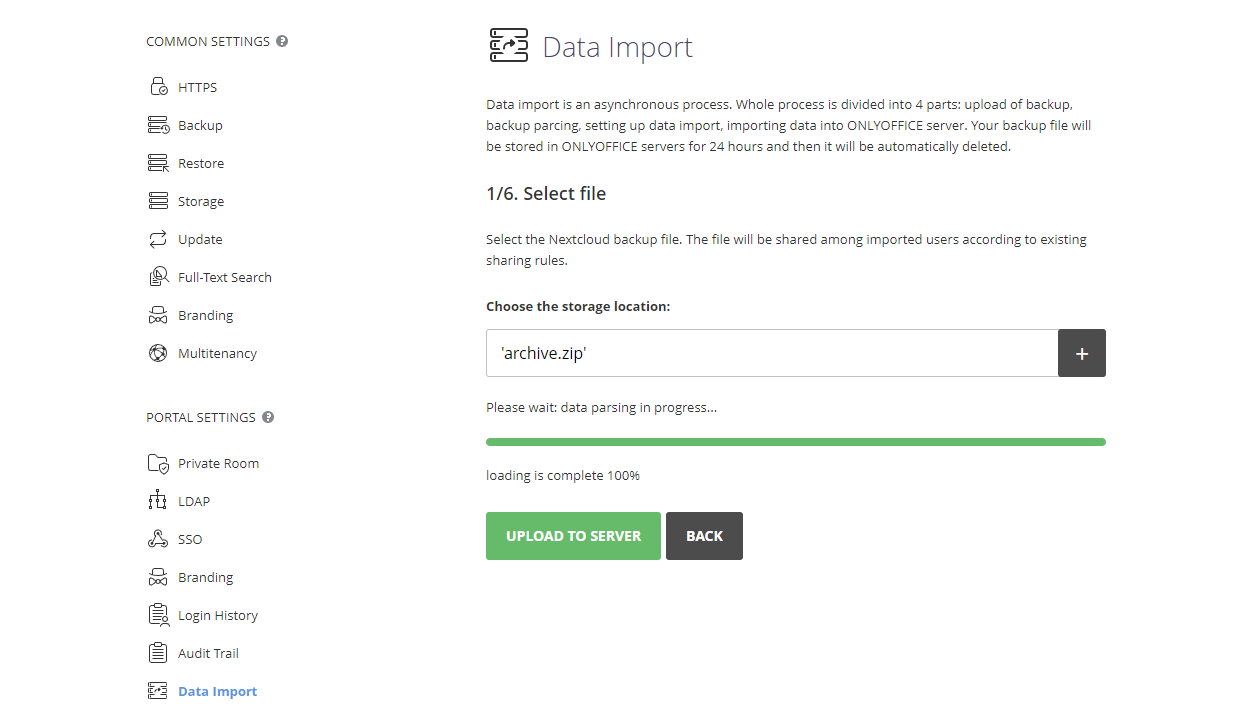
Task: Select the SSO key icon
Action: tap(158, 538)
